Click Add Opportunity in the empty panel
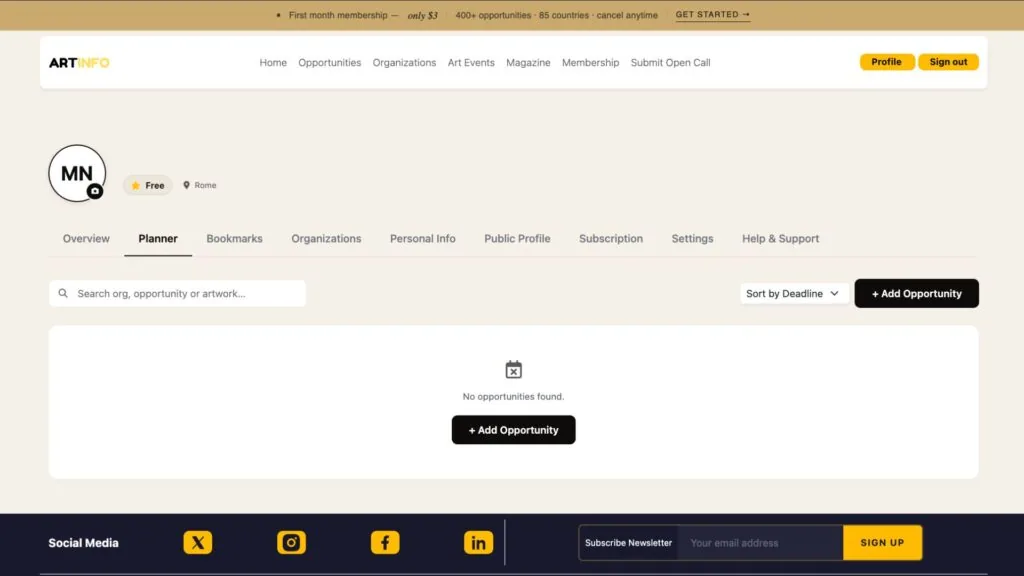 [x=513, y=430]
